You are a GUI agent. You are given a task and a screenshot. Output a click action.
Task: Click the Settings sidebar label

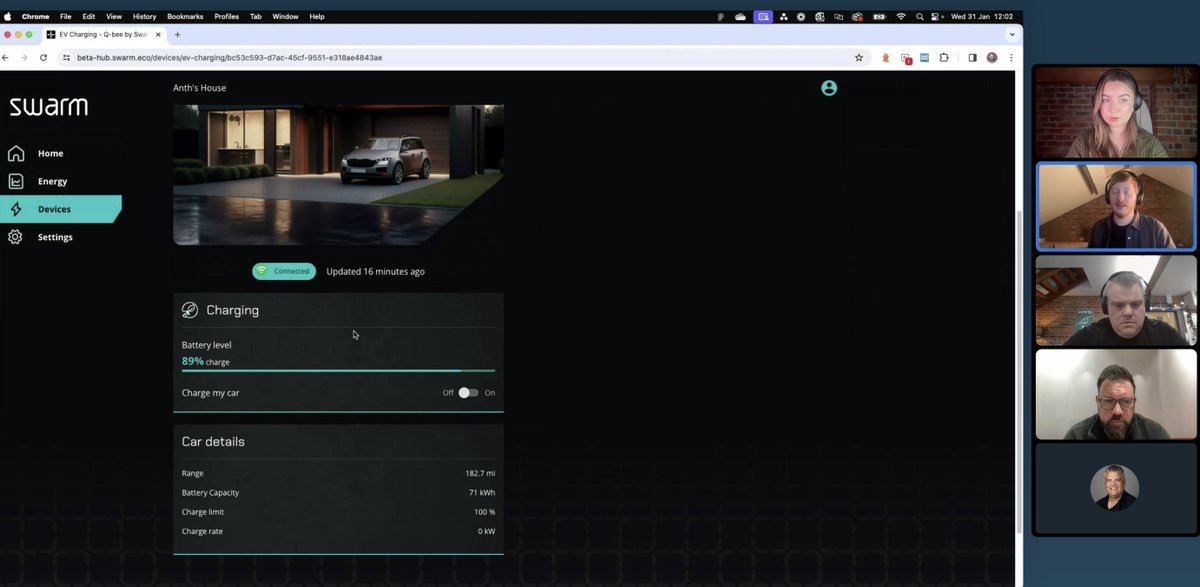tap(55, 237)
